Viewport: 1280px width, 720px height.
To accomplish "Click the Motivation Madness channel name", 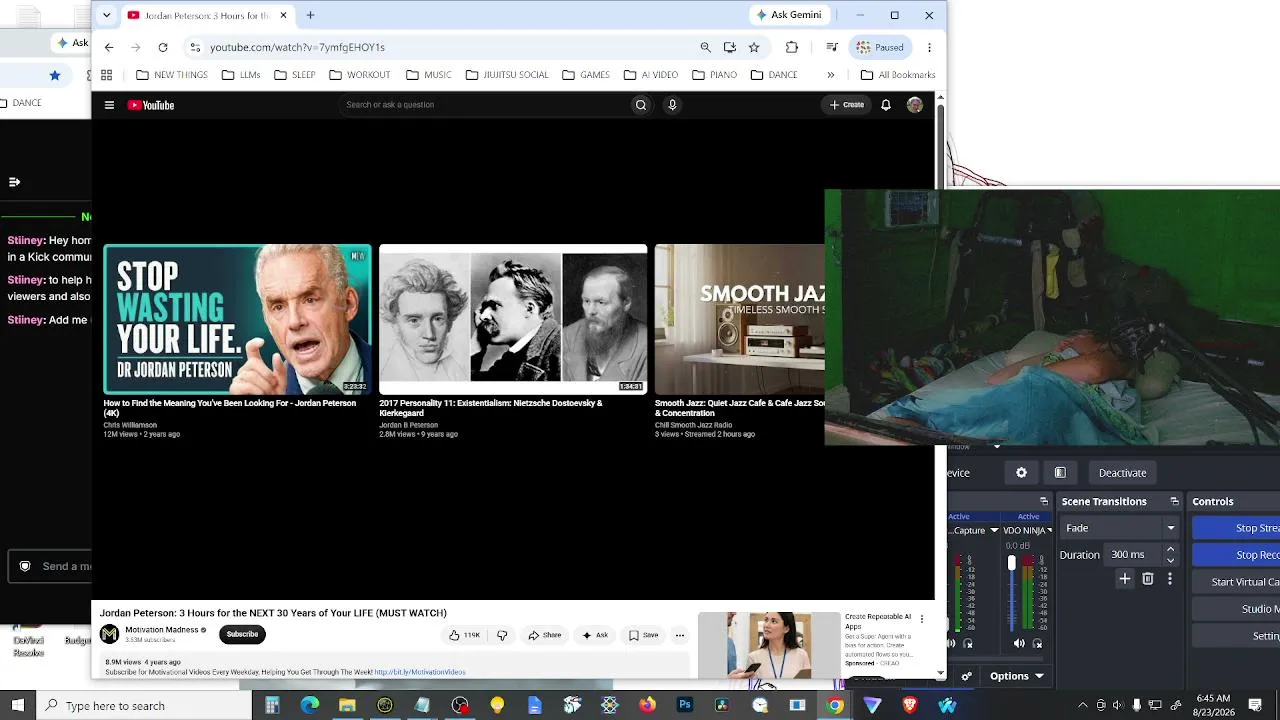I will 161,630.
